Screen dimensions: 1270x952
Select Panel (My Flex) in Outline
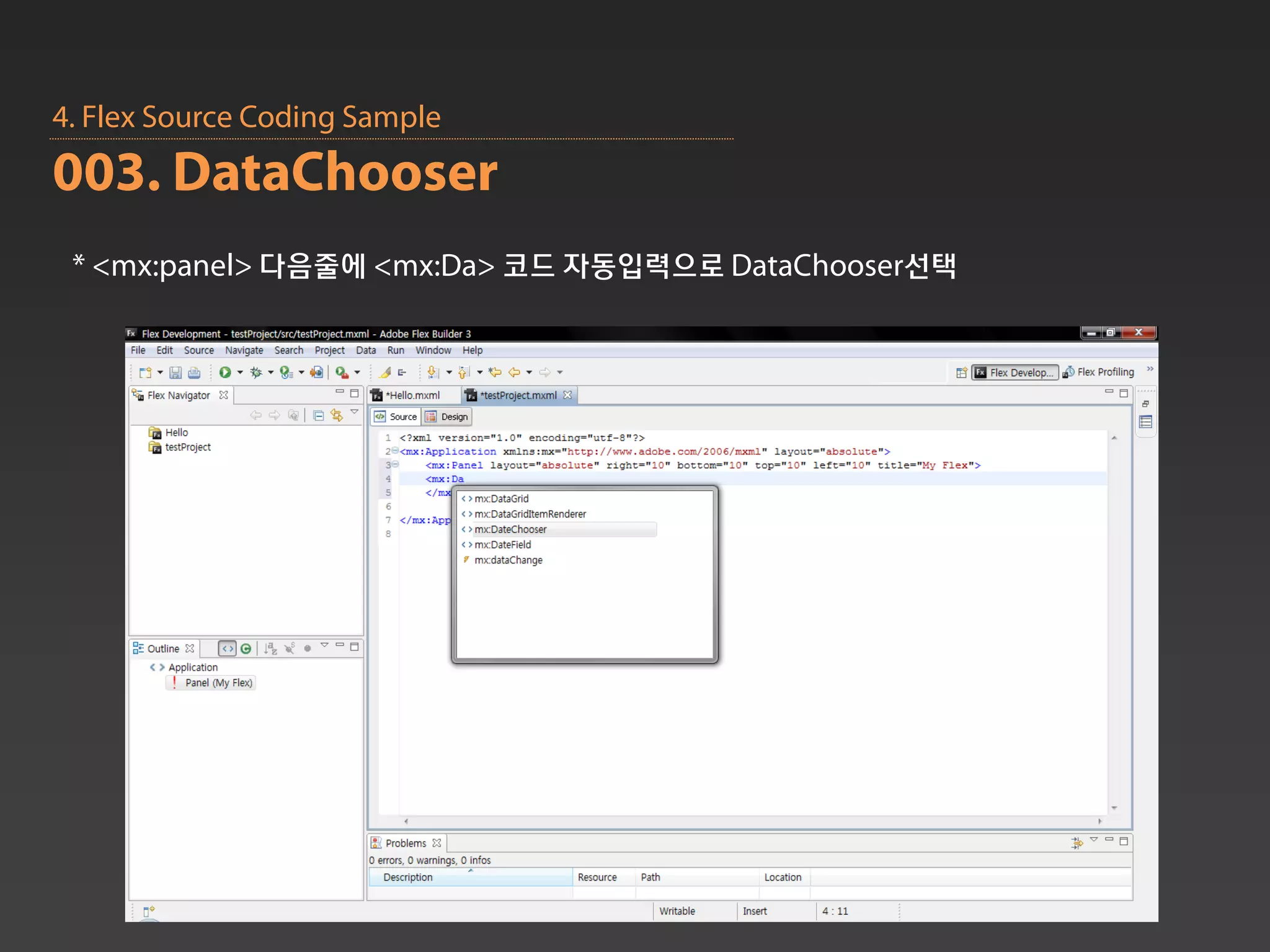pos(211,683)
